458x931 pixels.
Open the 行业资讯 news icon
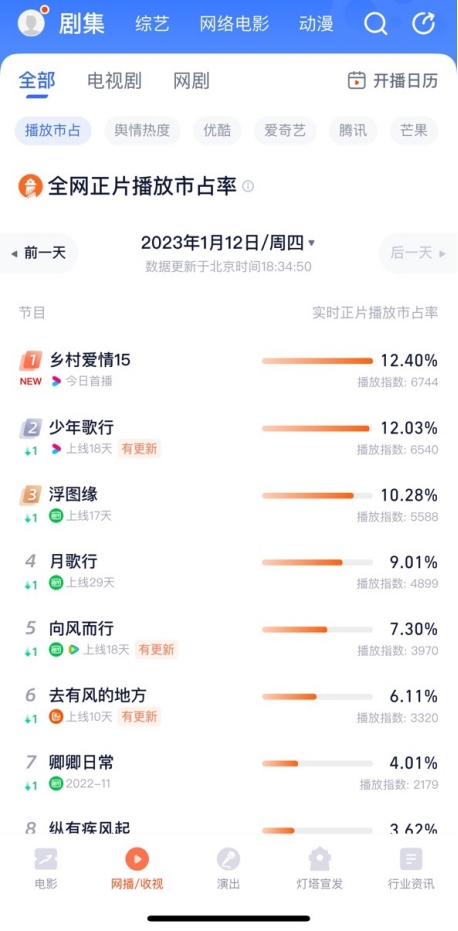pyautogui.click(x=410, y=859)
